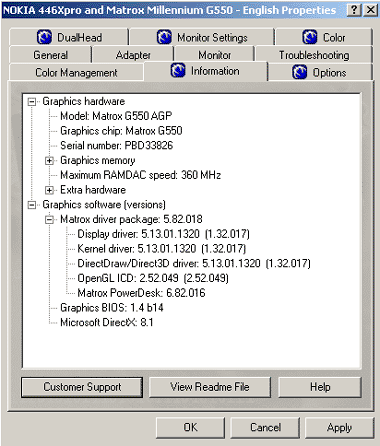This screenshot has height=446, width=380.
Task: Switch to the DualHead tab
Action: (69, 37)
